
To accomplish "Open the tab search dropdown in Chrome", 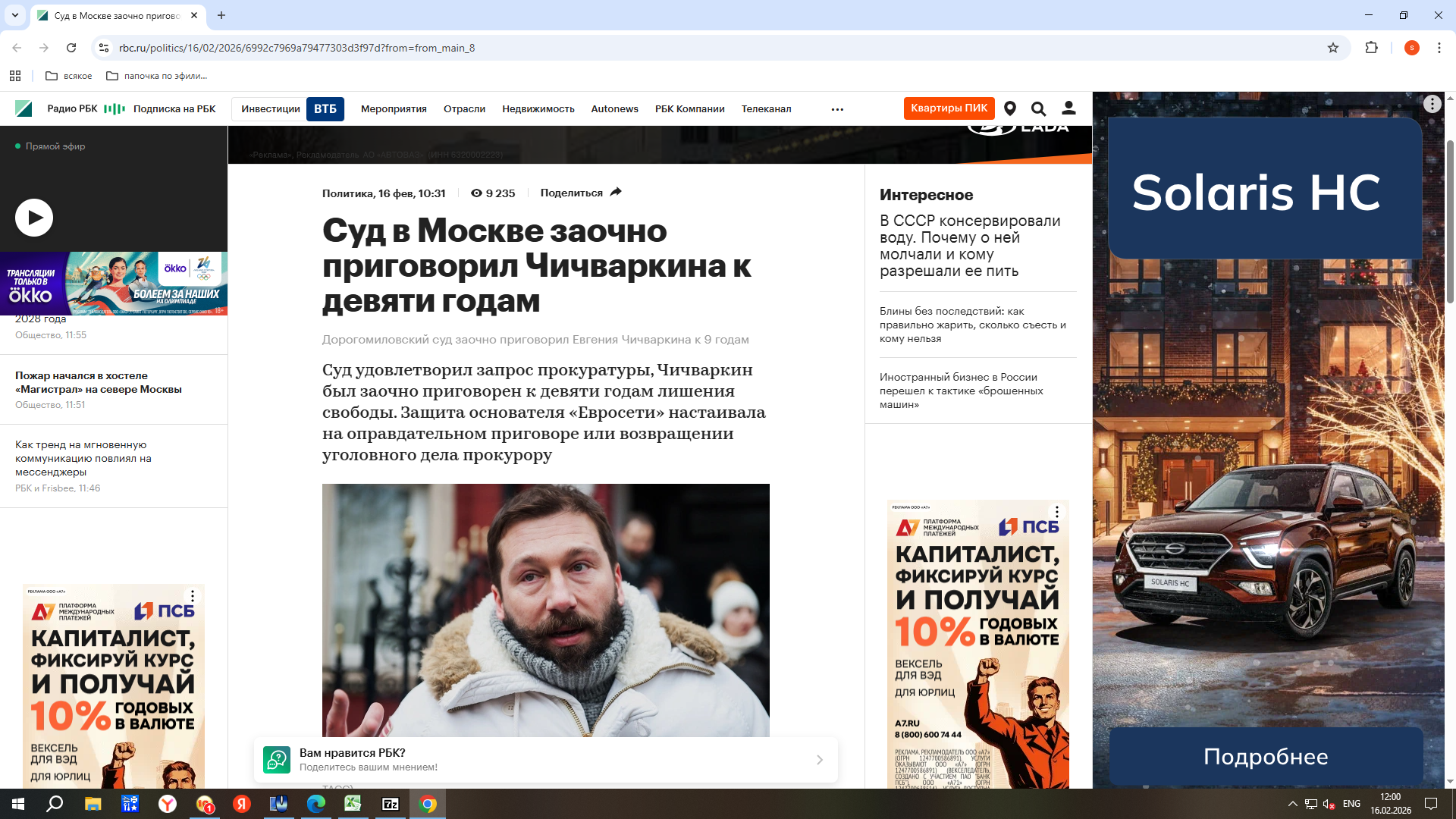I will click(x=14, y=15).
